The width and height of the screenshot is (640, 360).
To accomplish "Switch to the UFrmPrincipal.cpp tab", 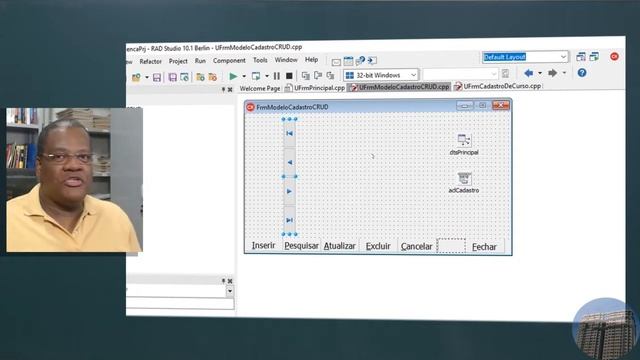I will point(315,88).
